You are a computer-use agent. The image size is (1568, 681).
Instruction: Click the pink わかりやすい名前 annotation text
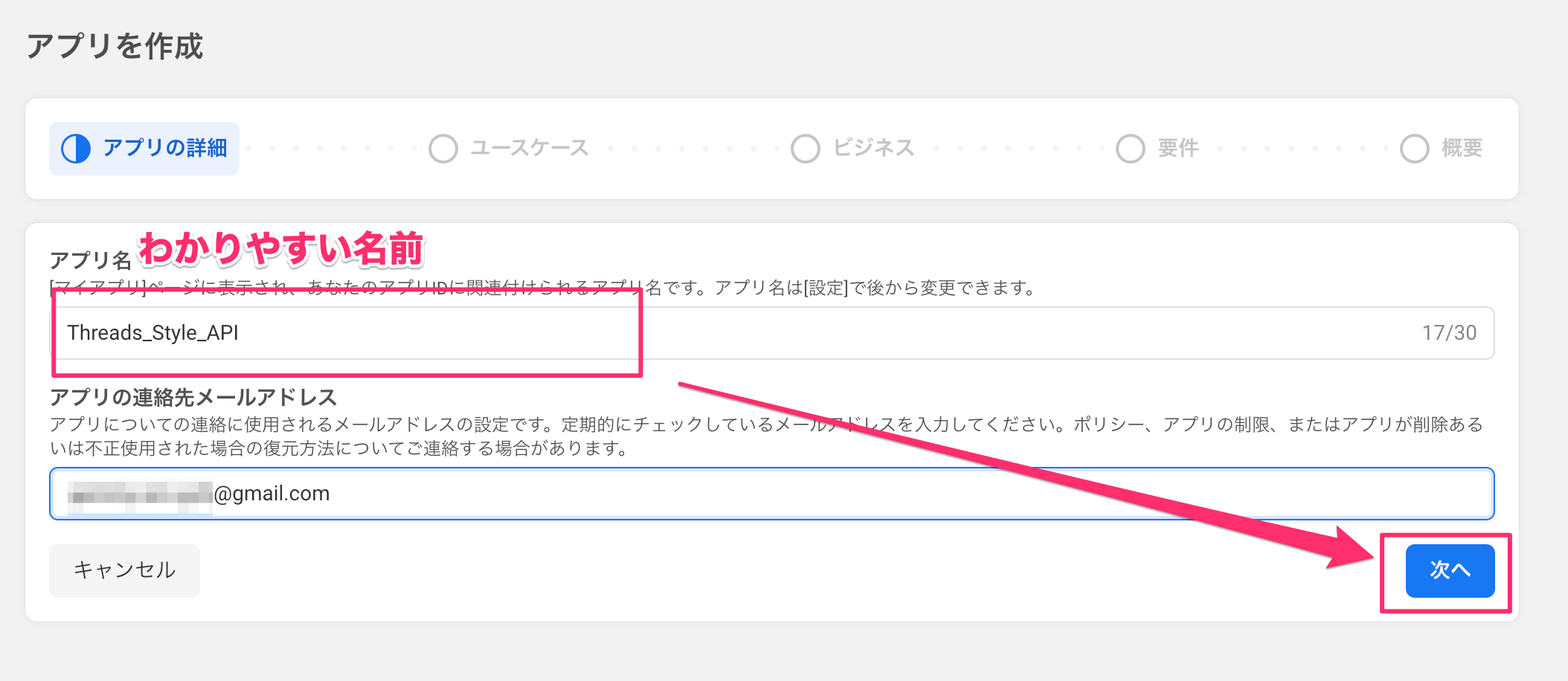[x=282, y=248]
